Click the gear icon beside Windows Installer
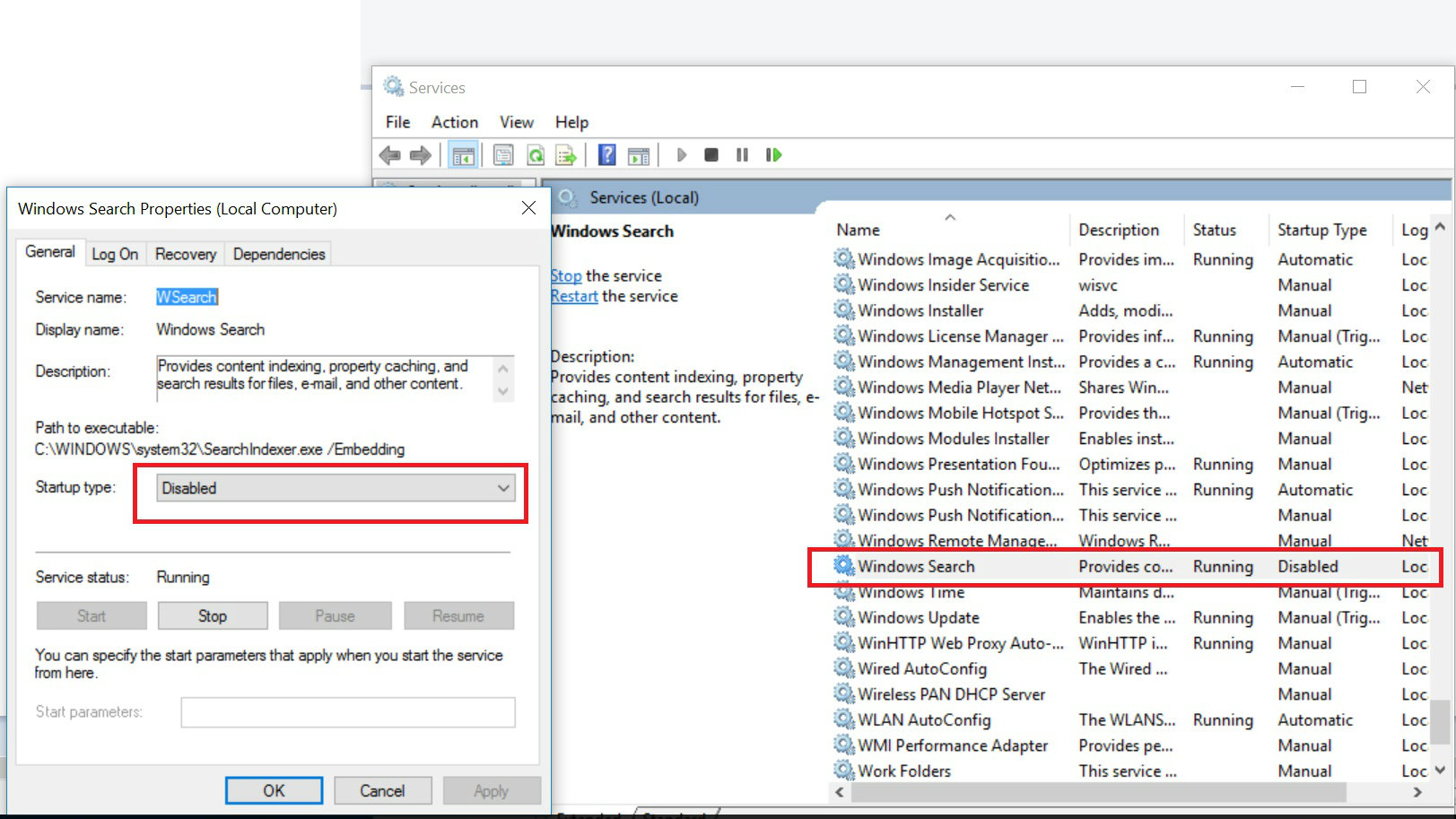This screenshot has height=819, width=1456. pyautogui.click(x=843, y=309)
